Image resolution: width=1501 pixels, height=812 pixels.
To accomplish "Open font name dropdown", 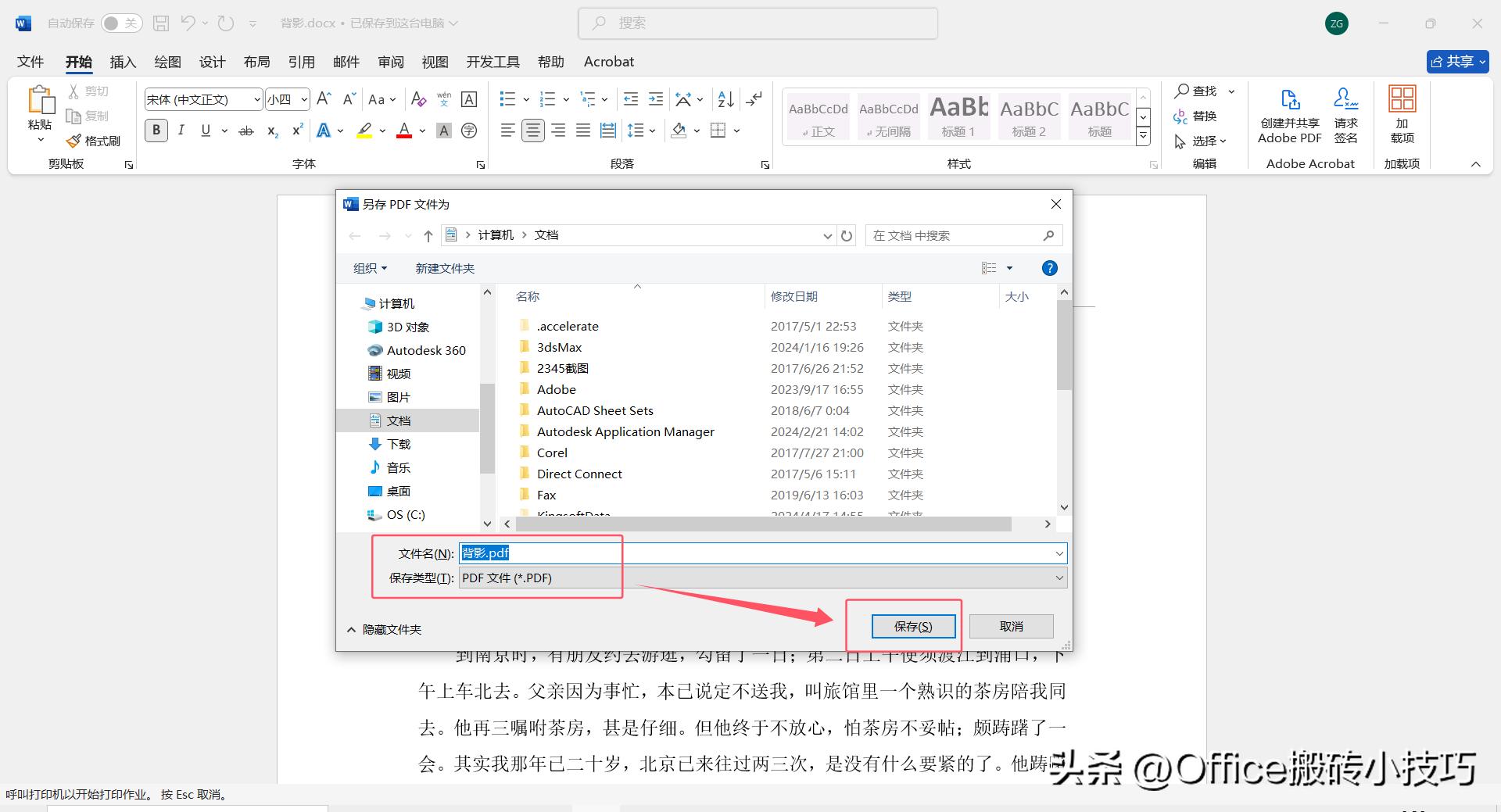I will coord(256,99).
